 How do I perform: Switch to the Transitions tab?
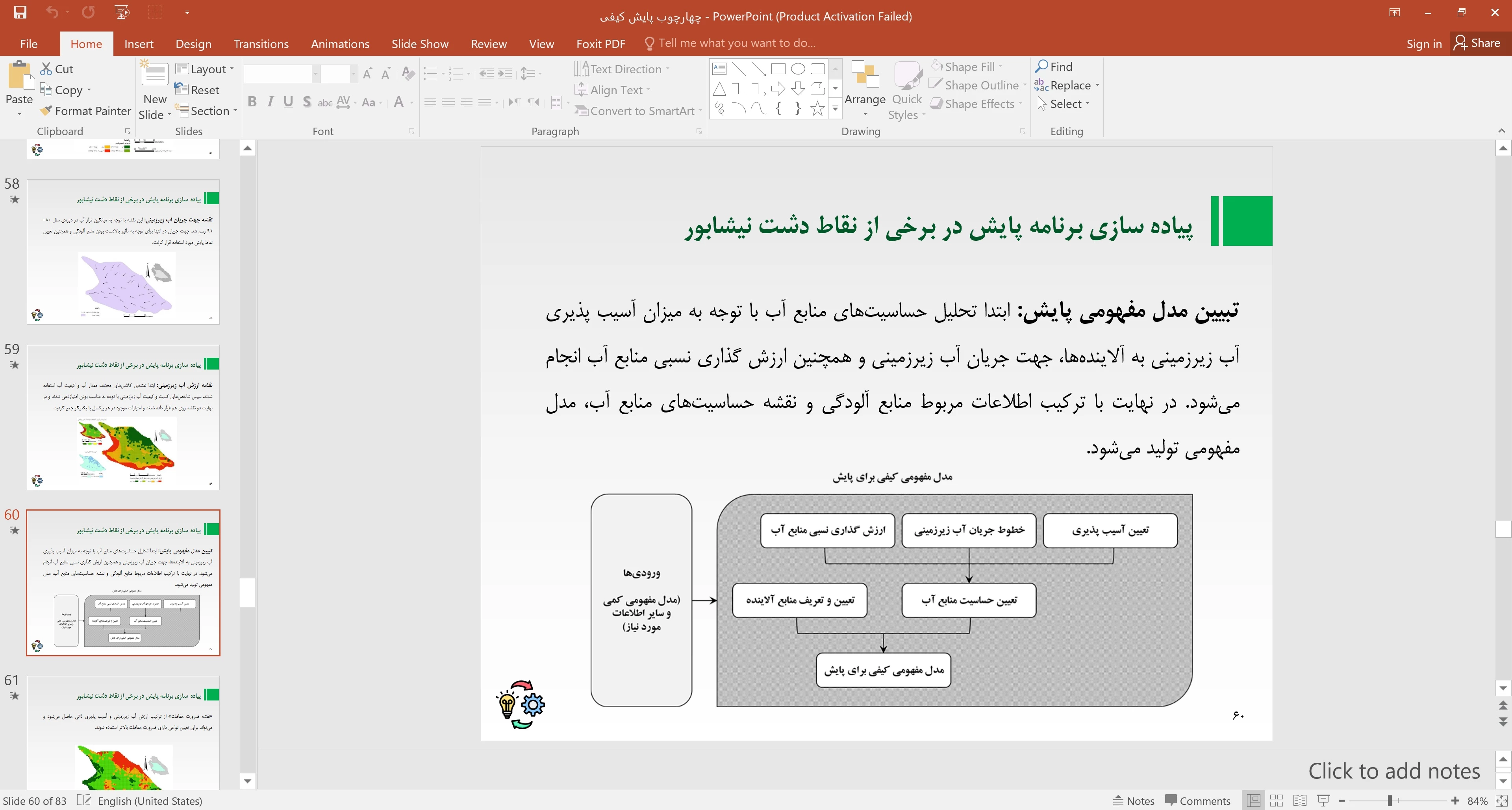tap(261, 43)
